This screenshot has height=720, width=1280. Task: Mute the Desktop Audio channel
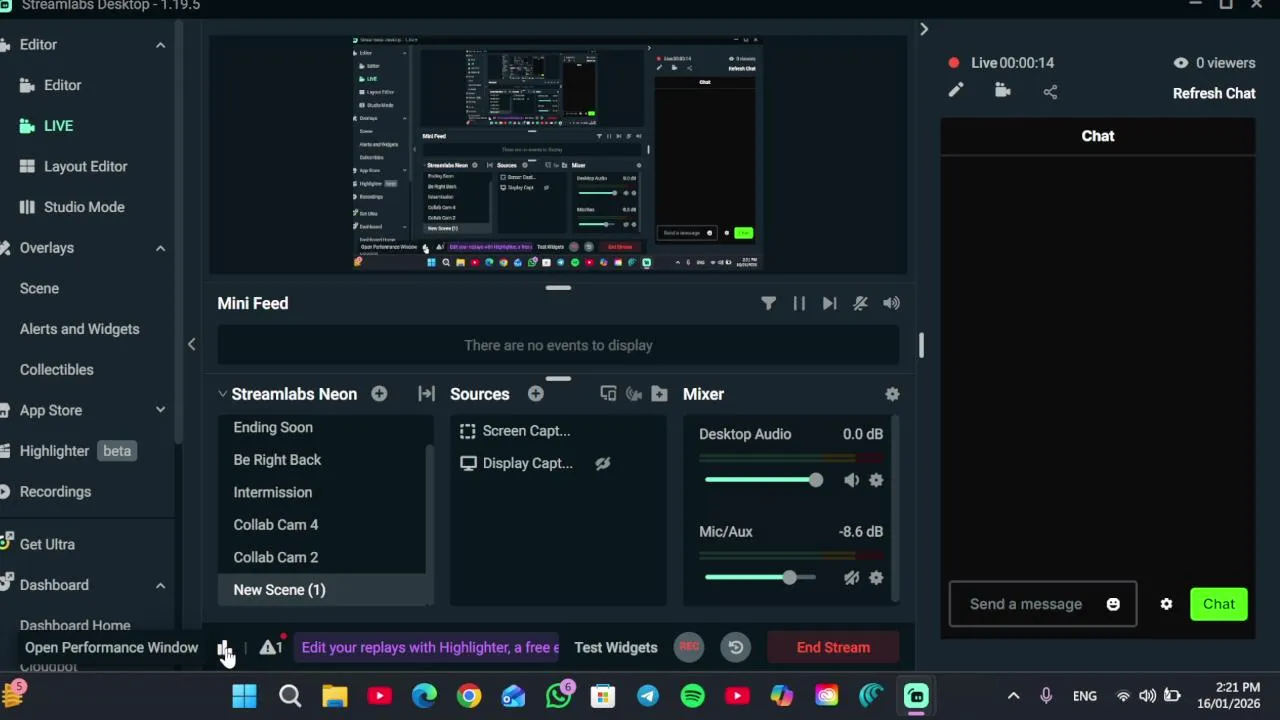click(851, 480)
